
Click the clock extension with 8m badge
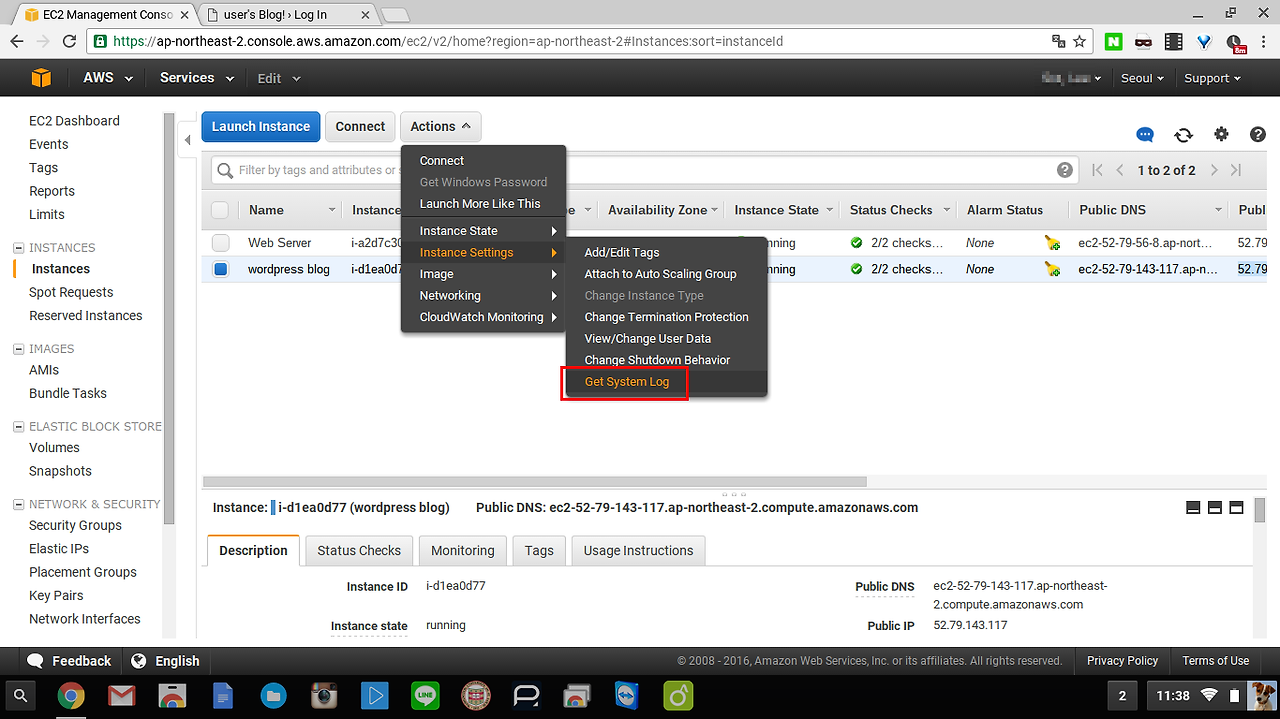pyautogui.click(x=1236, y=43)
